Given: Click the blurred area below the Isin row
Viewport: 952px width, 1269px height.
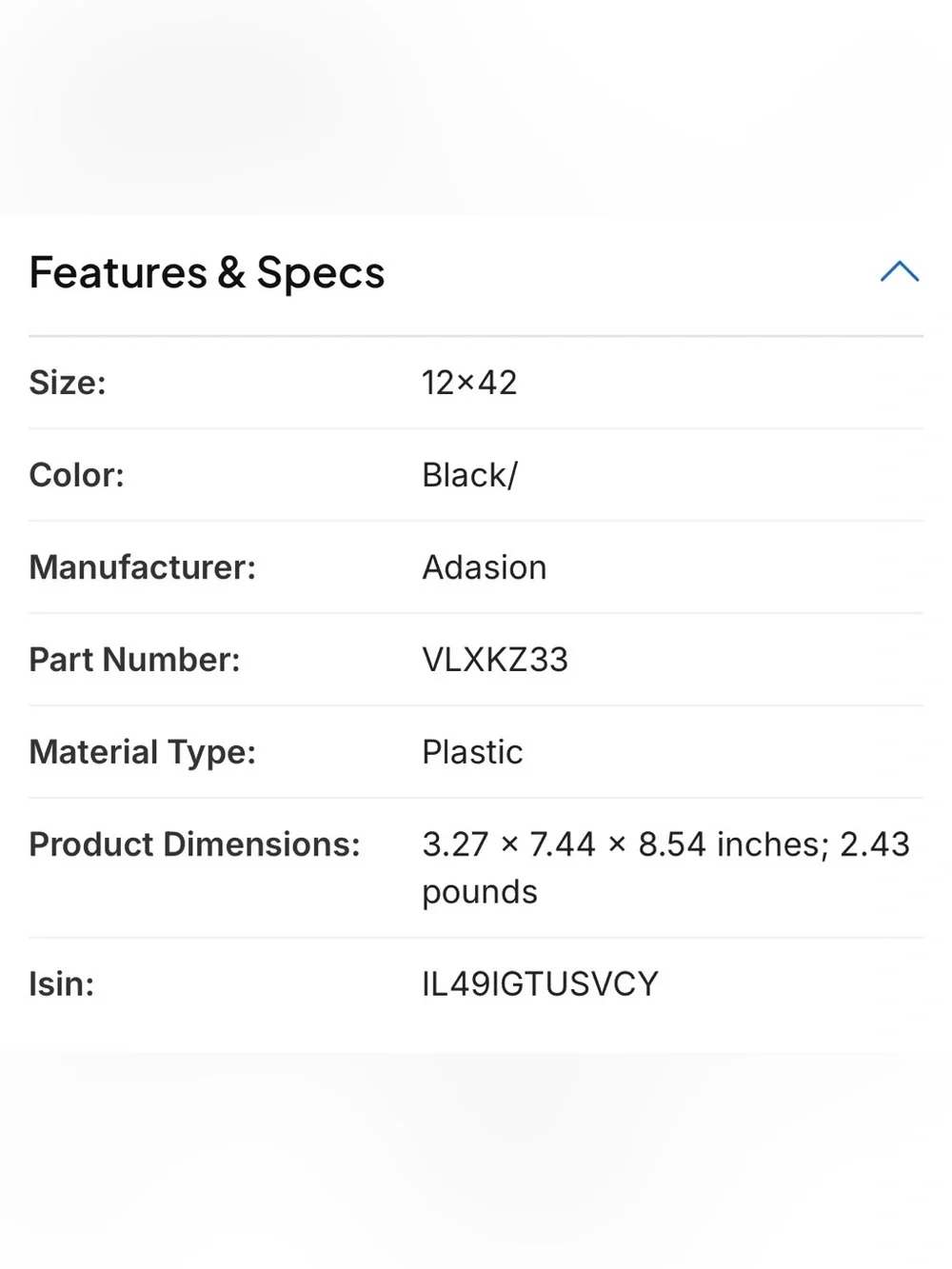Looking at the screenshot, I should 476,1160.
